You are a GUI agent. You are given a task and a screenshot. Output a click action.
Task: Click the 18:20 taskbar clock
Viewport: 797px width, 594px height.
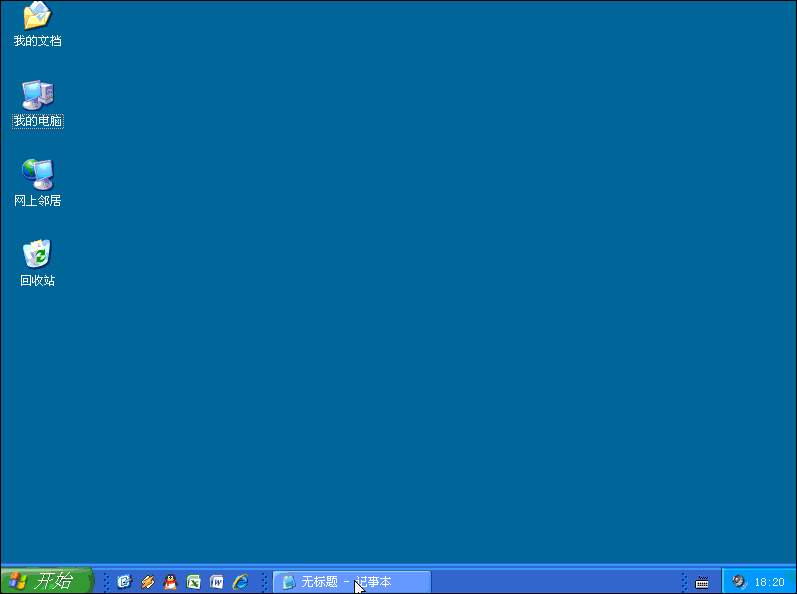tap(770, 582)
